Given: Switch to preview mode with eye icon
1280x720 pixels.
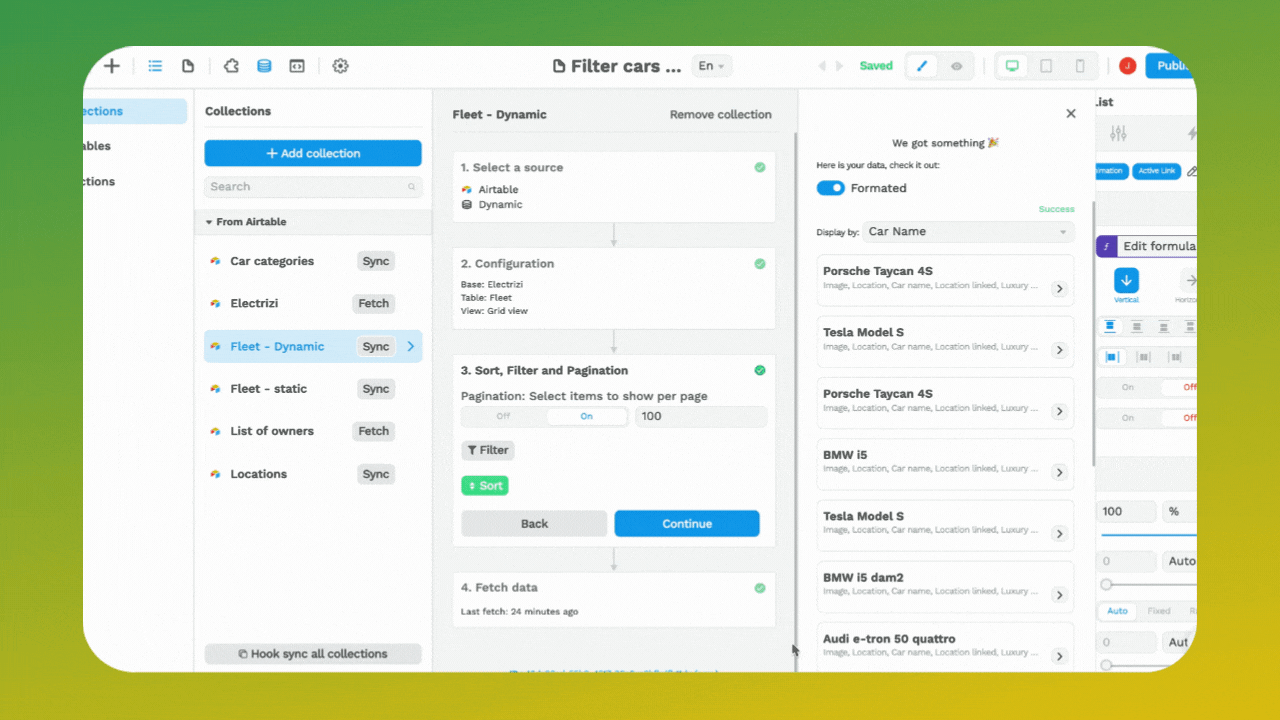Looking at the screenshot, I should [x=957, y=66].
